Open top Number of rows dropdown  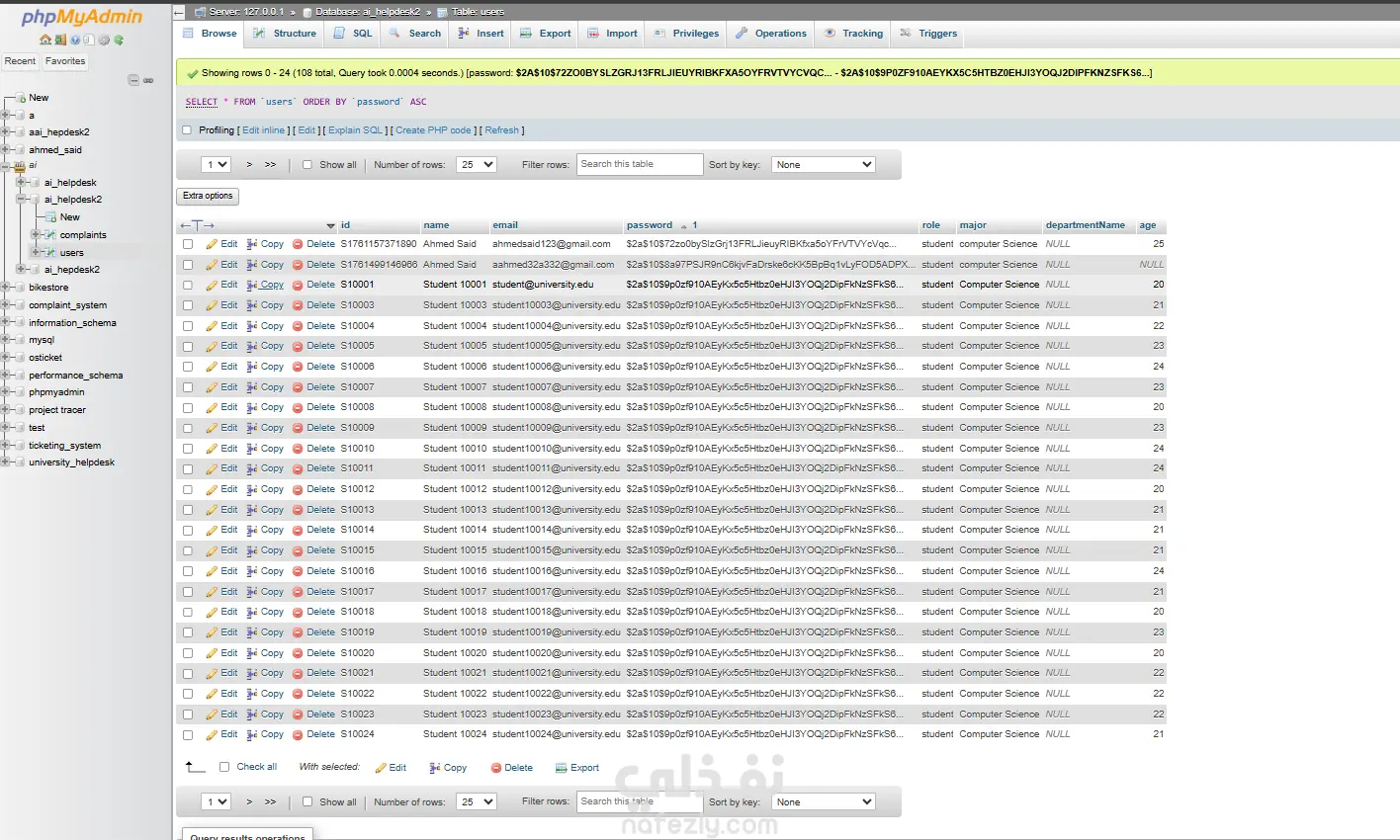(x=477, y=165)
